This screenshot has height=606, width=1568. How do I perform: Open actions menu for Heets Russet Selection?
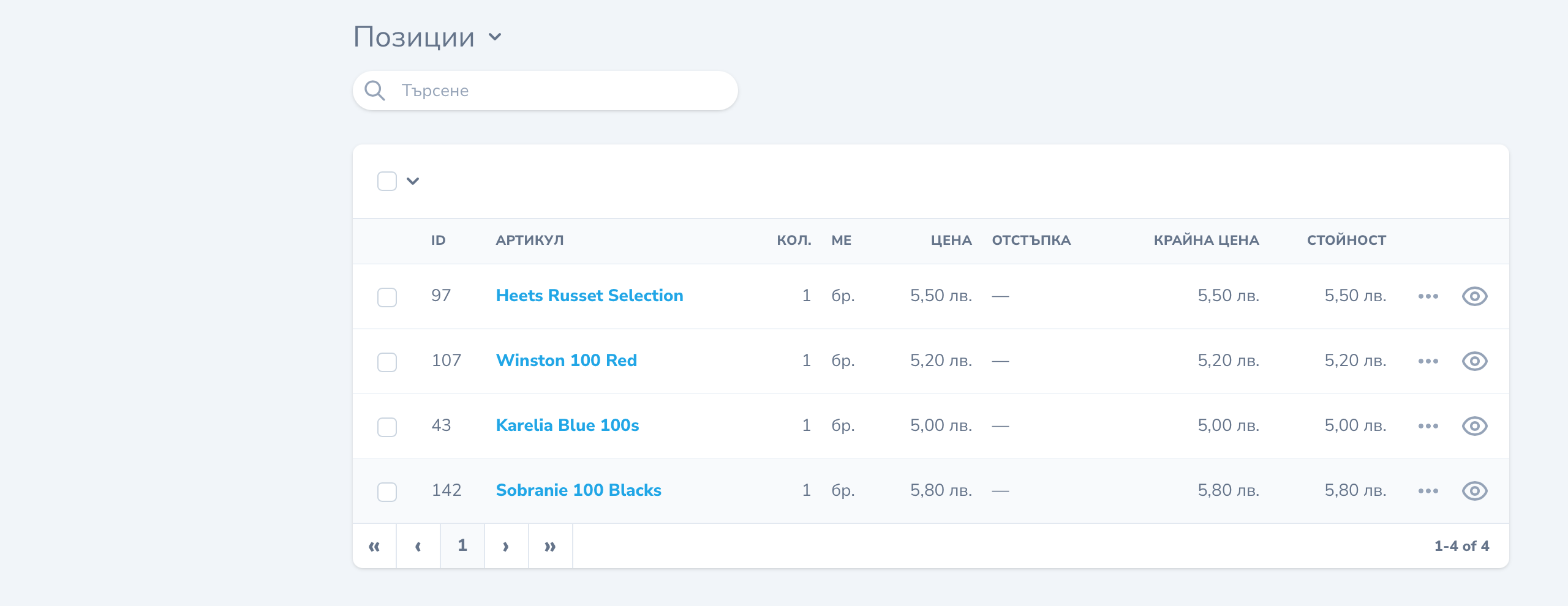click(x=1428, y=296)
